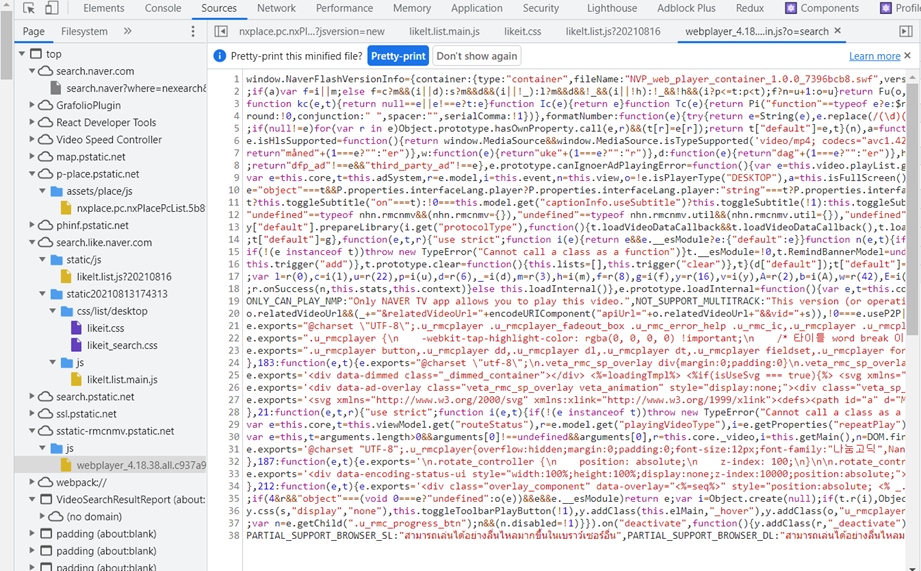Toggle the device toolbar icon
This screenshot has width=921, height=571.
[52, 8]
